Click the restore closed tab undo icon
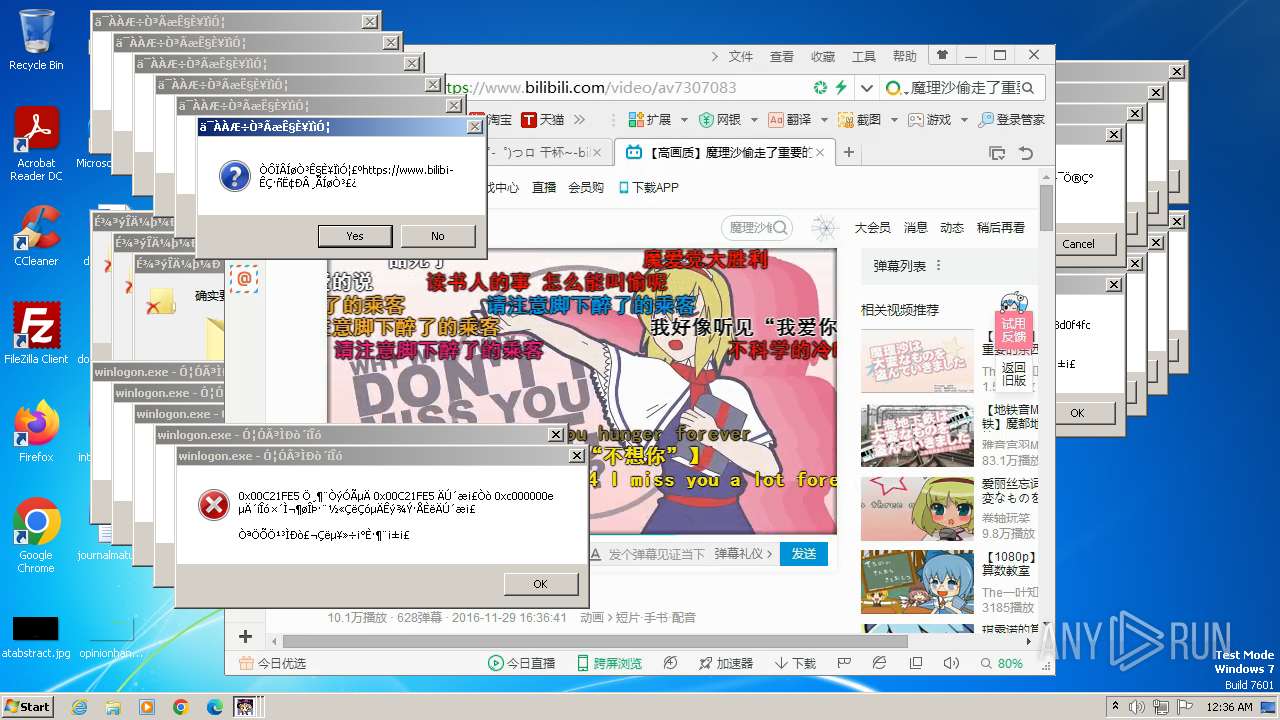Screen dimensions: 1280x720 pyautogui.click(x=1026, y=153)
